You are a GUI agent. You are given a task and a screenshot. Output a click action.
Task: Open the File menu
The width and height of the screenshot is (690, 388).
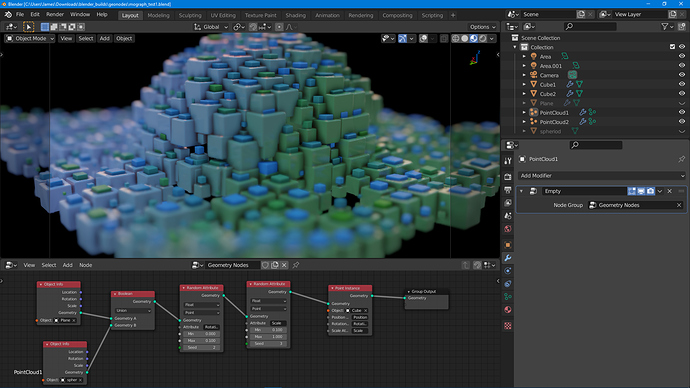click(20, 15)
